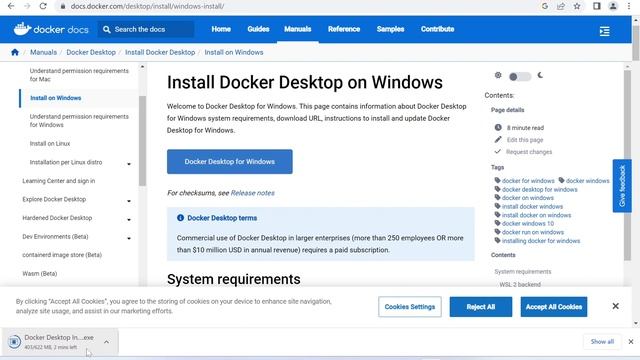Click the Docker Desktop installer download icon

pos(14,341)
